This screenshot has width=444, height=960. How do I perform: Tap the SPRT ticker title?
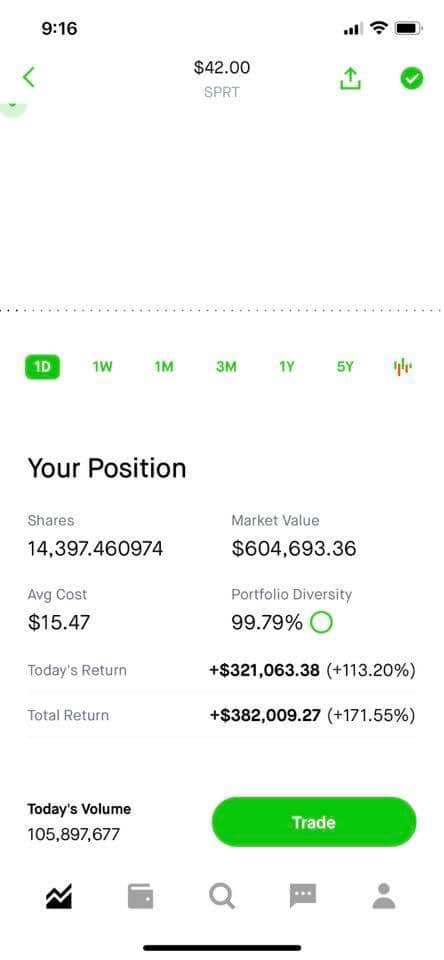pyautogui.click(x=222, y=92)
